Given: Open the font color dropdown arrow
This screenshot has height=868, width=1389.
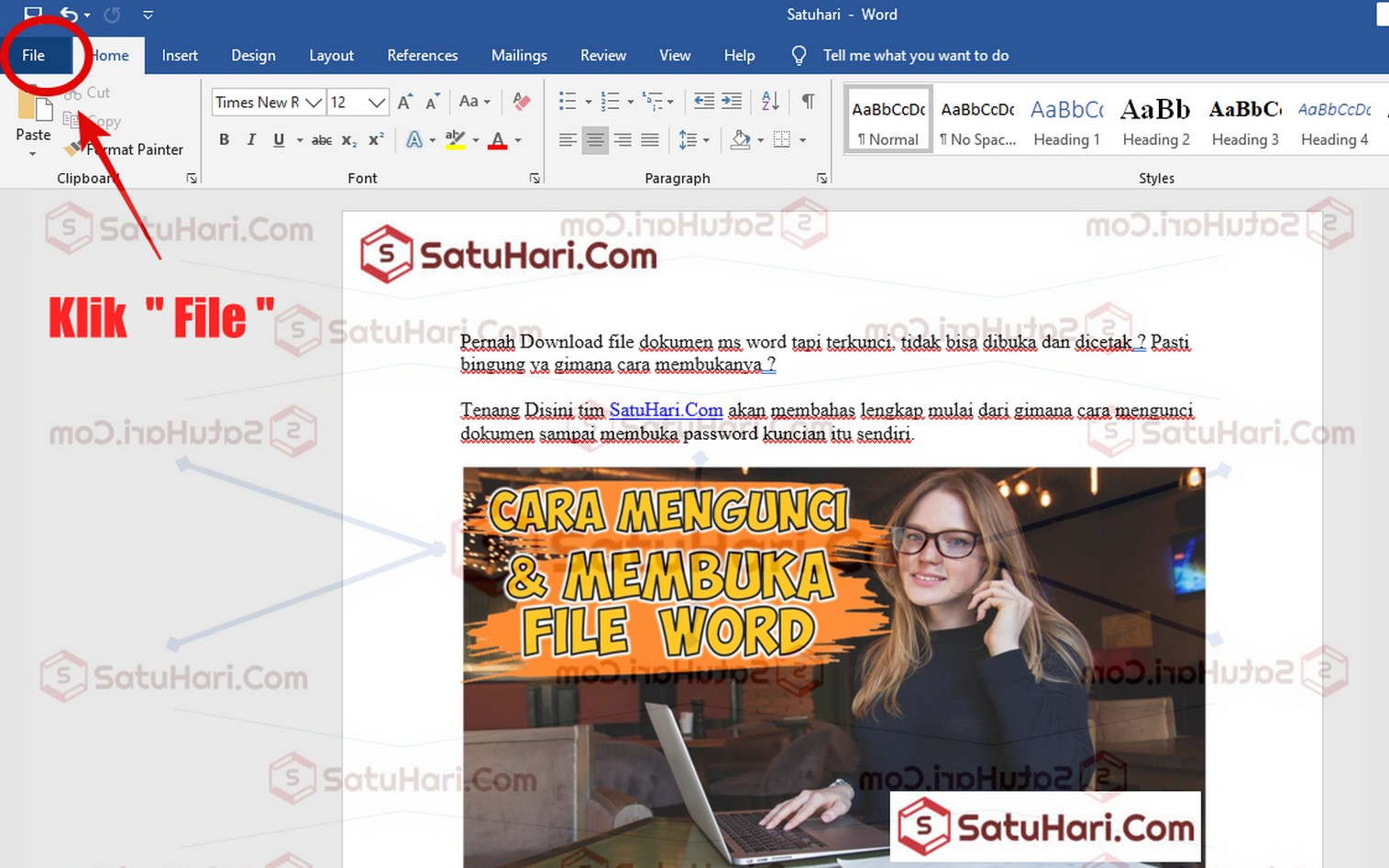Looking at the screenshot, I should (x=518, y=140).
